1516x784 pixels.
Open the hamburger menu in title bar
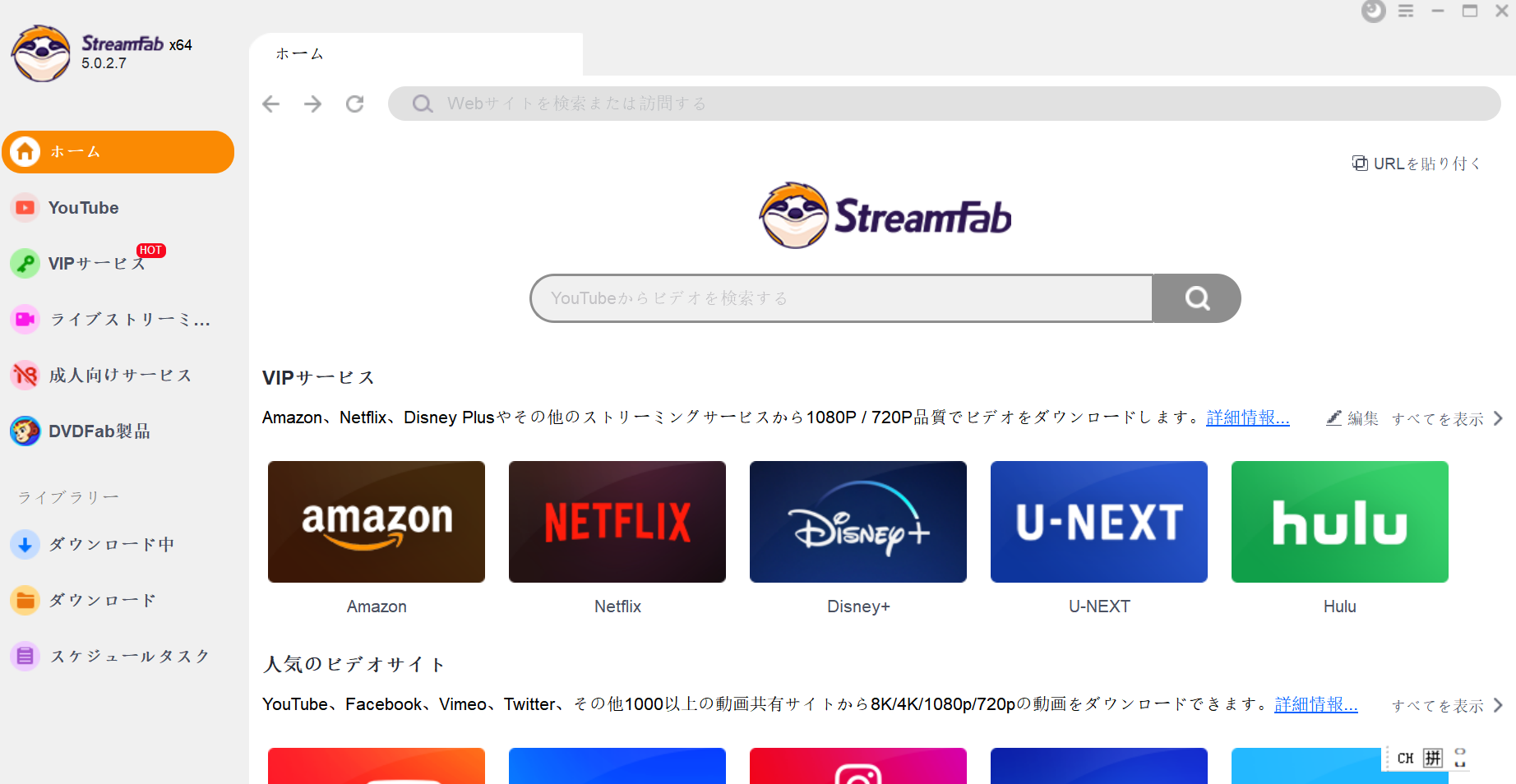tap(1406, 12)
